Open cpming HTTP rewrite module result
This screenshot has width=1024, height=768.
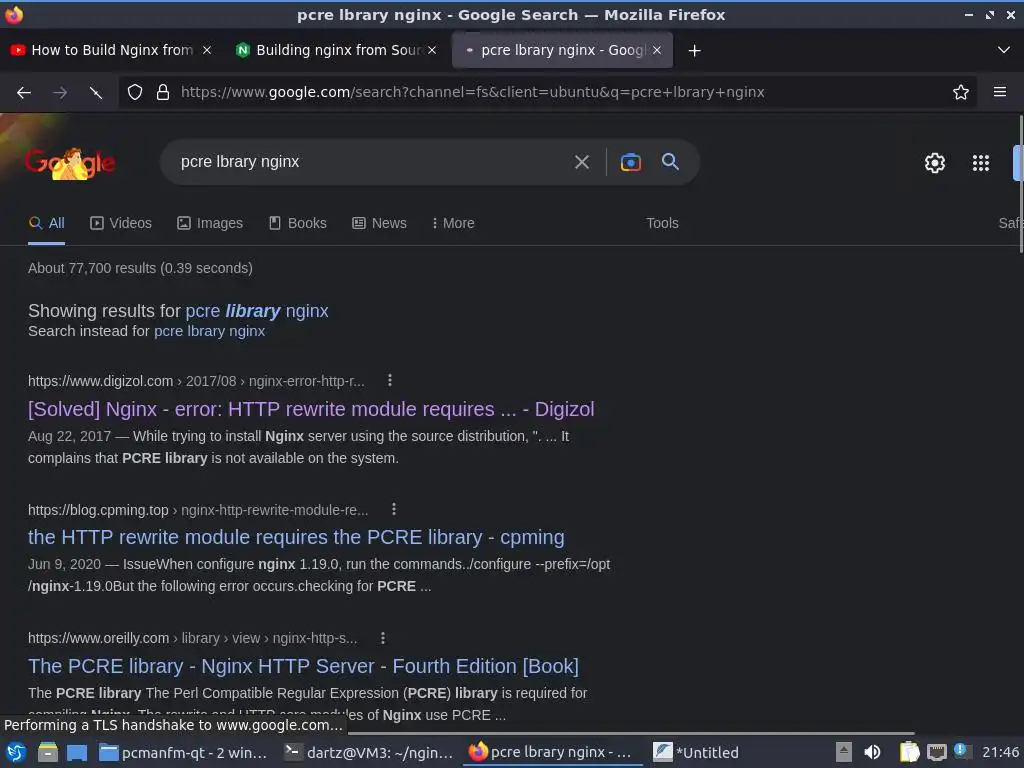[296, 537]
